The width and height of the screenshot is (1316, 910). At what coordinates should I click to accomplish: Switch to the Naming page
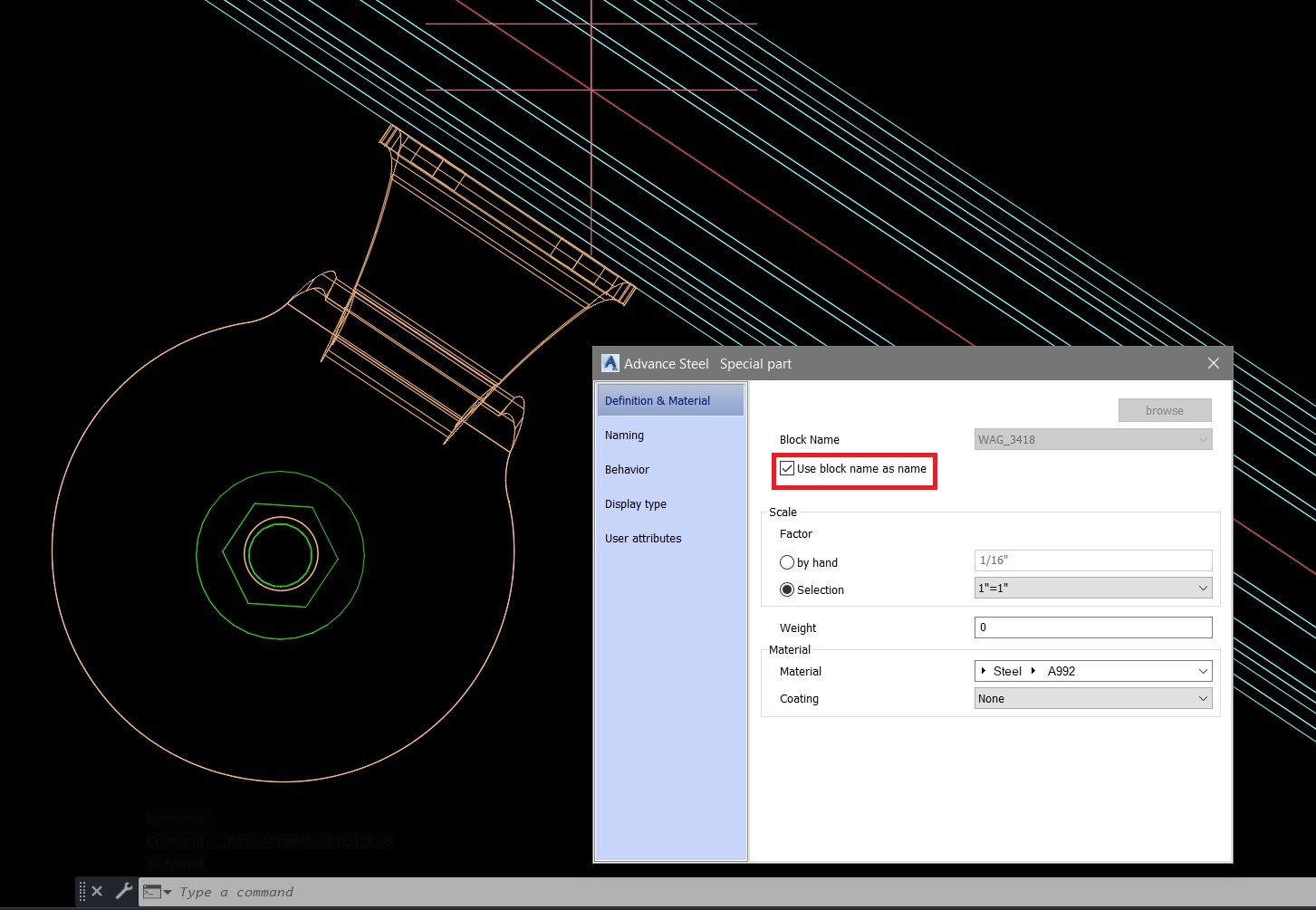[x=624, y=435]
